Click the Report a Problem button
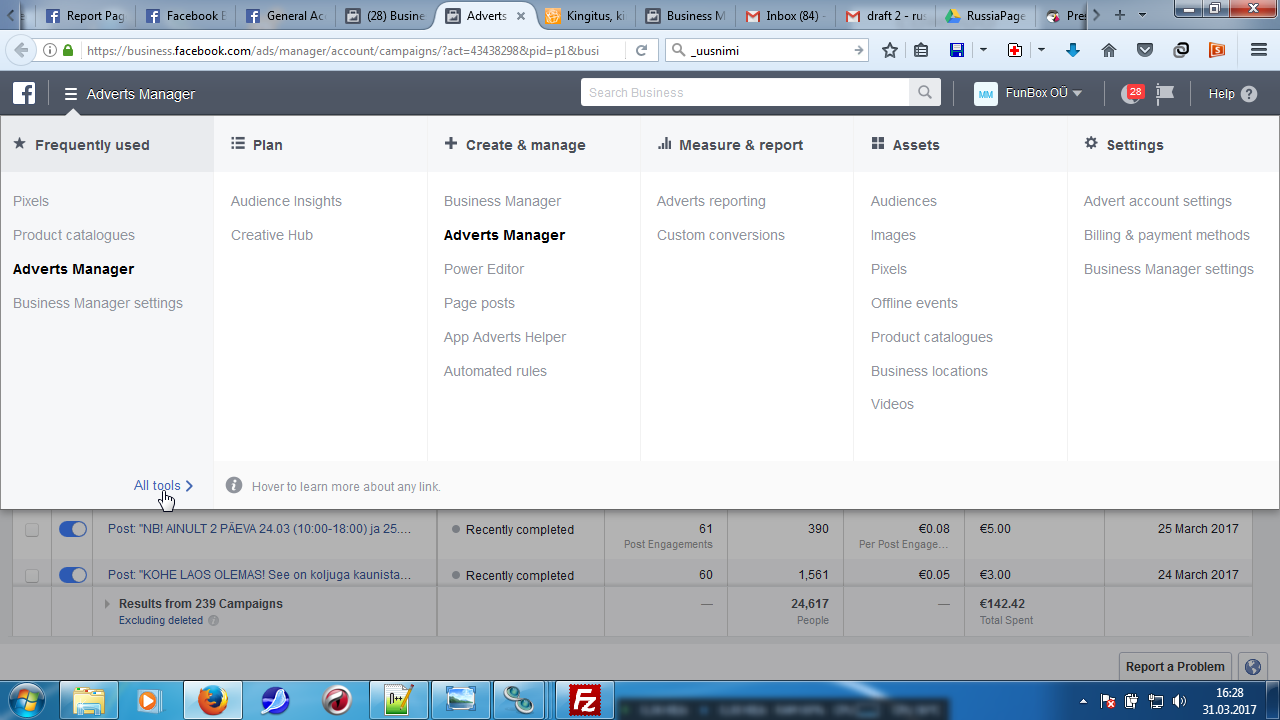Viewport: 1280px width, 720px height. pos(1175,667)
